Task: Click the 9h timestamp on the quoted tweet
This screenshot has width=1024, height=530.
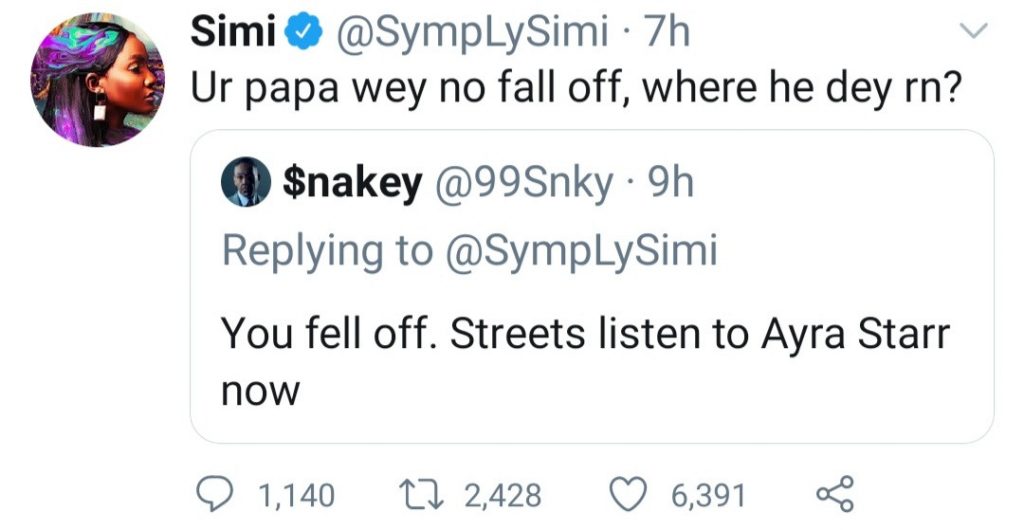Action: coord(672,184)
